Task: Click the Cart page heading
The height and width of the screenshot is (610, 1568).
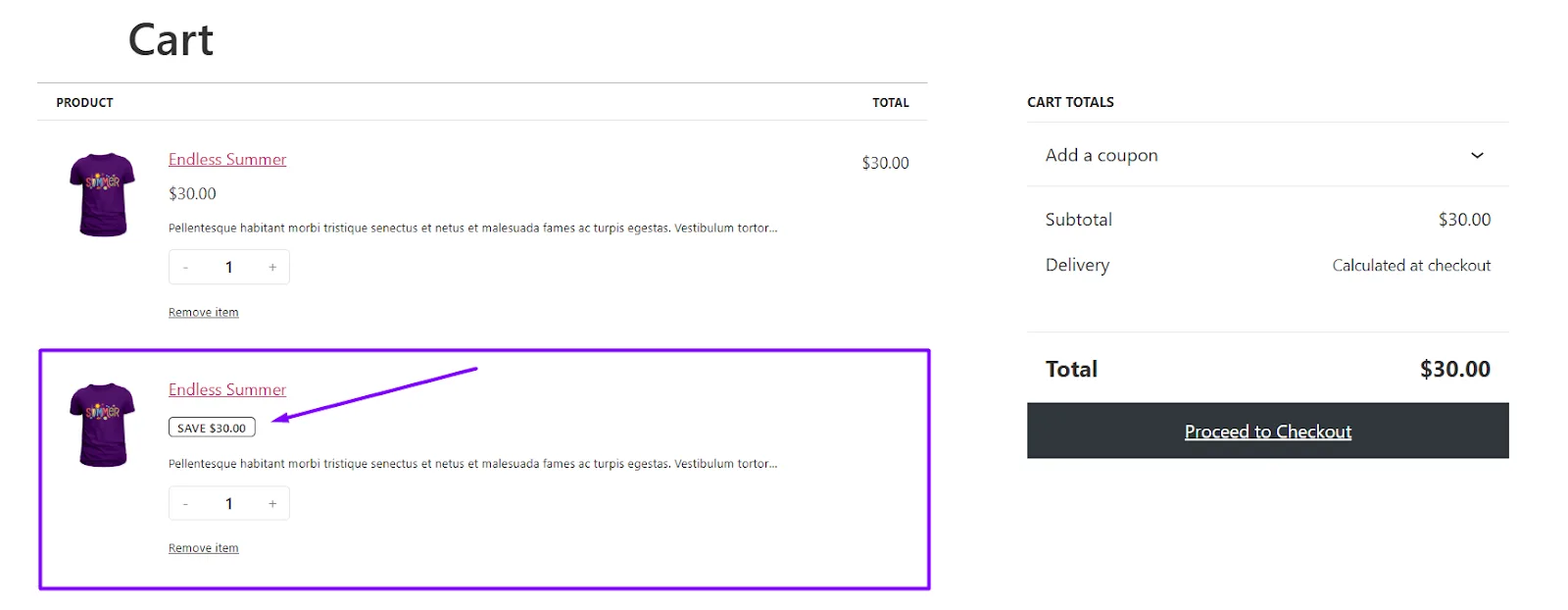Action: pos(171,40)
